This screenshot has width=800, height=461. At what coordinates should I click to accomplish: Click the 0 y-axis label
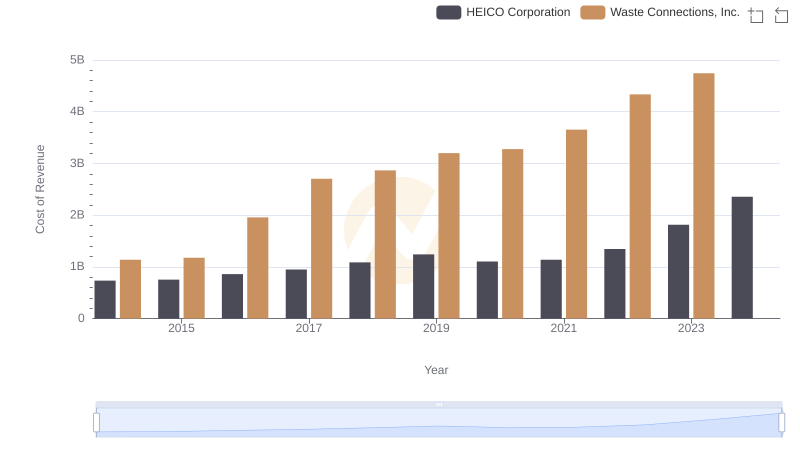coord(81,319)
